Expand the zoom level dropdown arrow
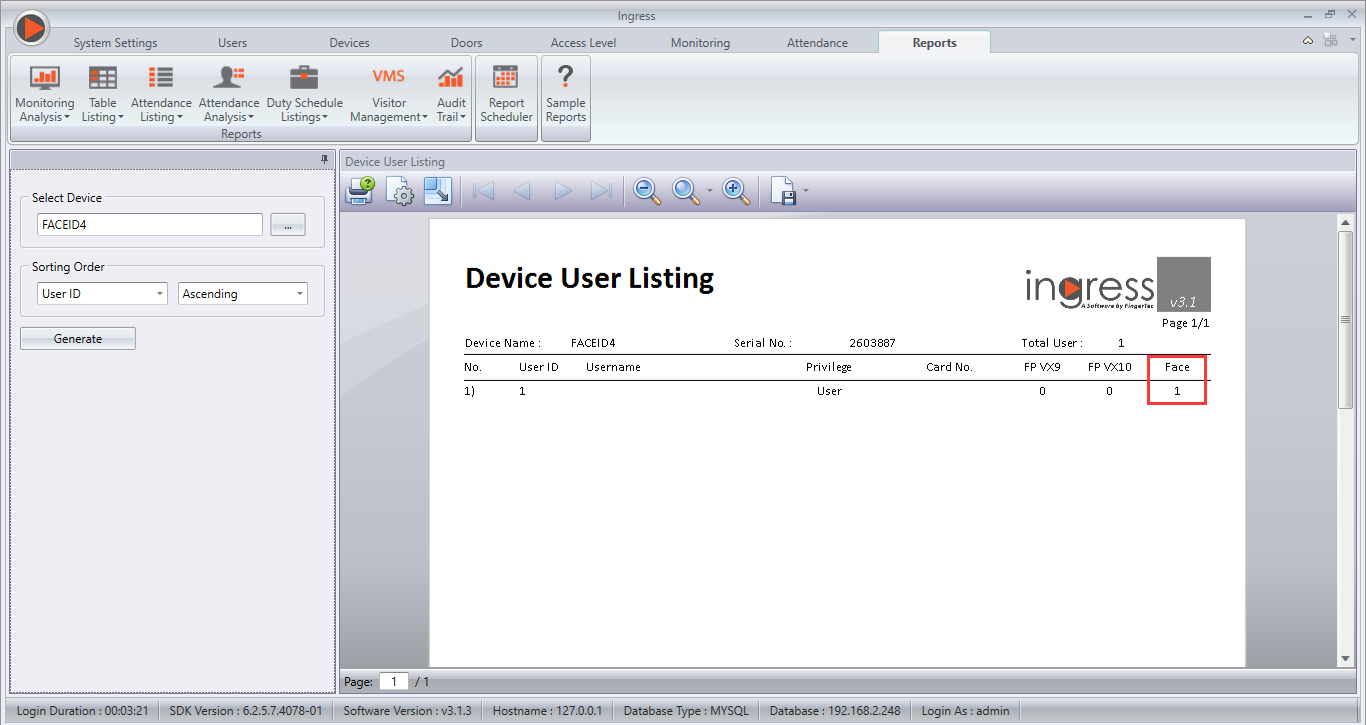 tap(709, 191)
